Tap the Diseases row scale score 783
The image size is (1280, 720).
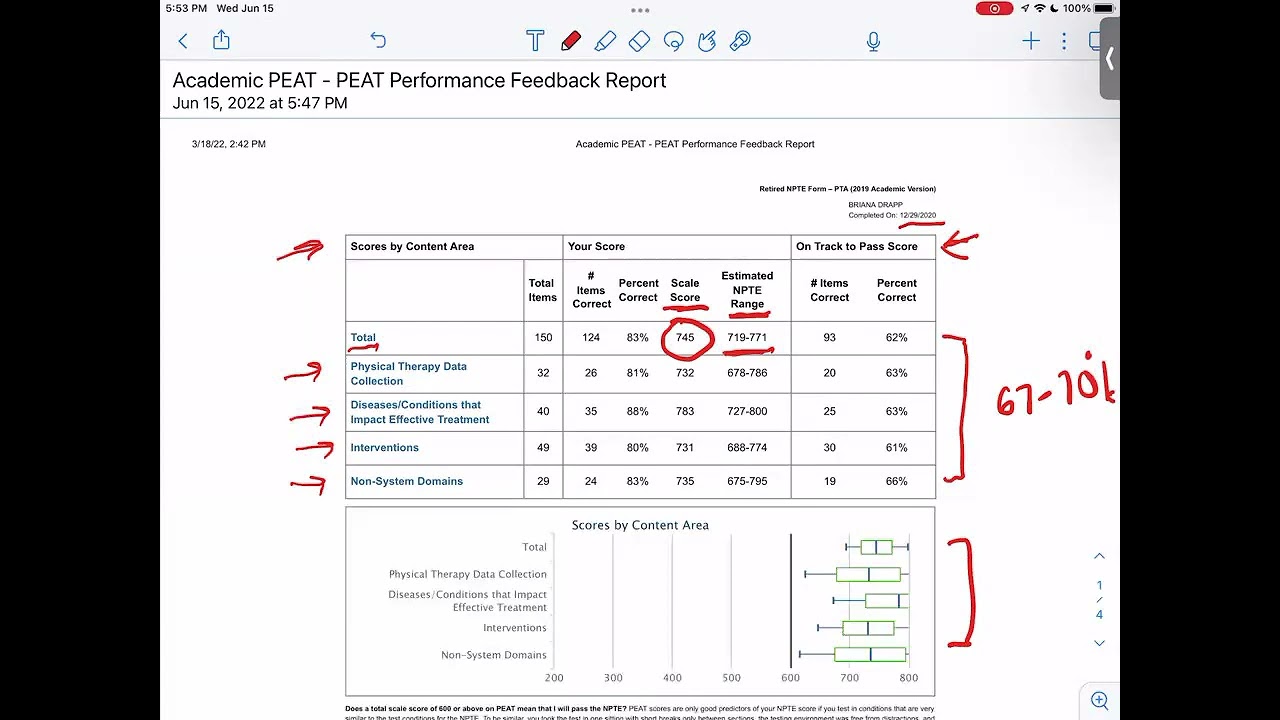click(685, 411)
